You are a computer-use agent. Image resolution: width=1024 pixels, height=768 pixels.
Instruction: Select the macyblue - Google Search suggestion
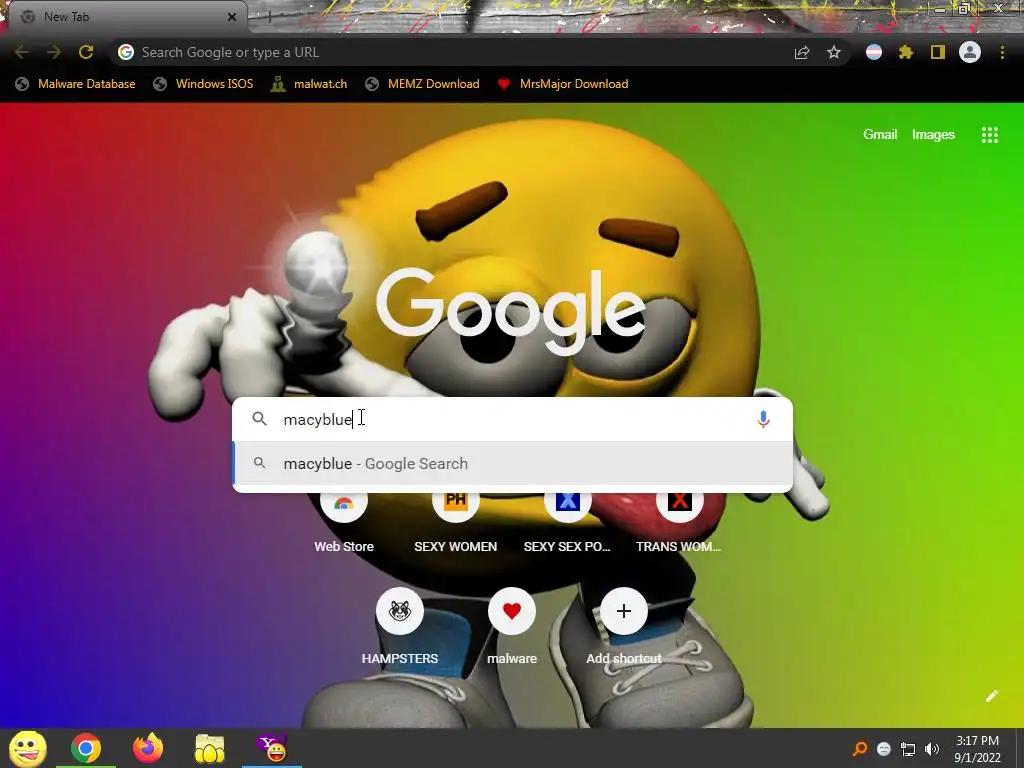point(513,464)
